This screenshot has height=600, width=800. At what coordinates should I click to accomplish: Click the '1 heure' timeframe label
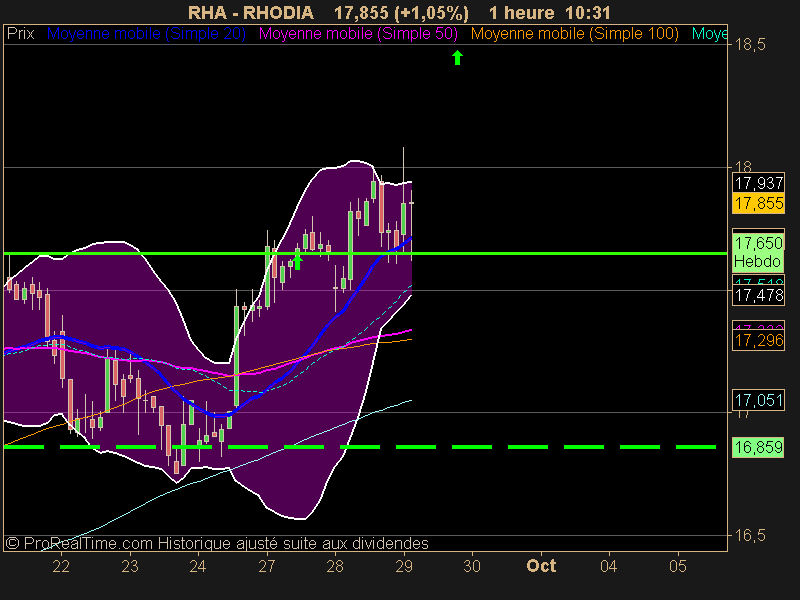tap(521, 13)
